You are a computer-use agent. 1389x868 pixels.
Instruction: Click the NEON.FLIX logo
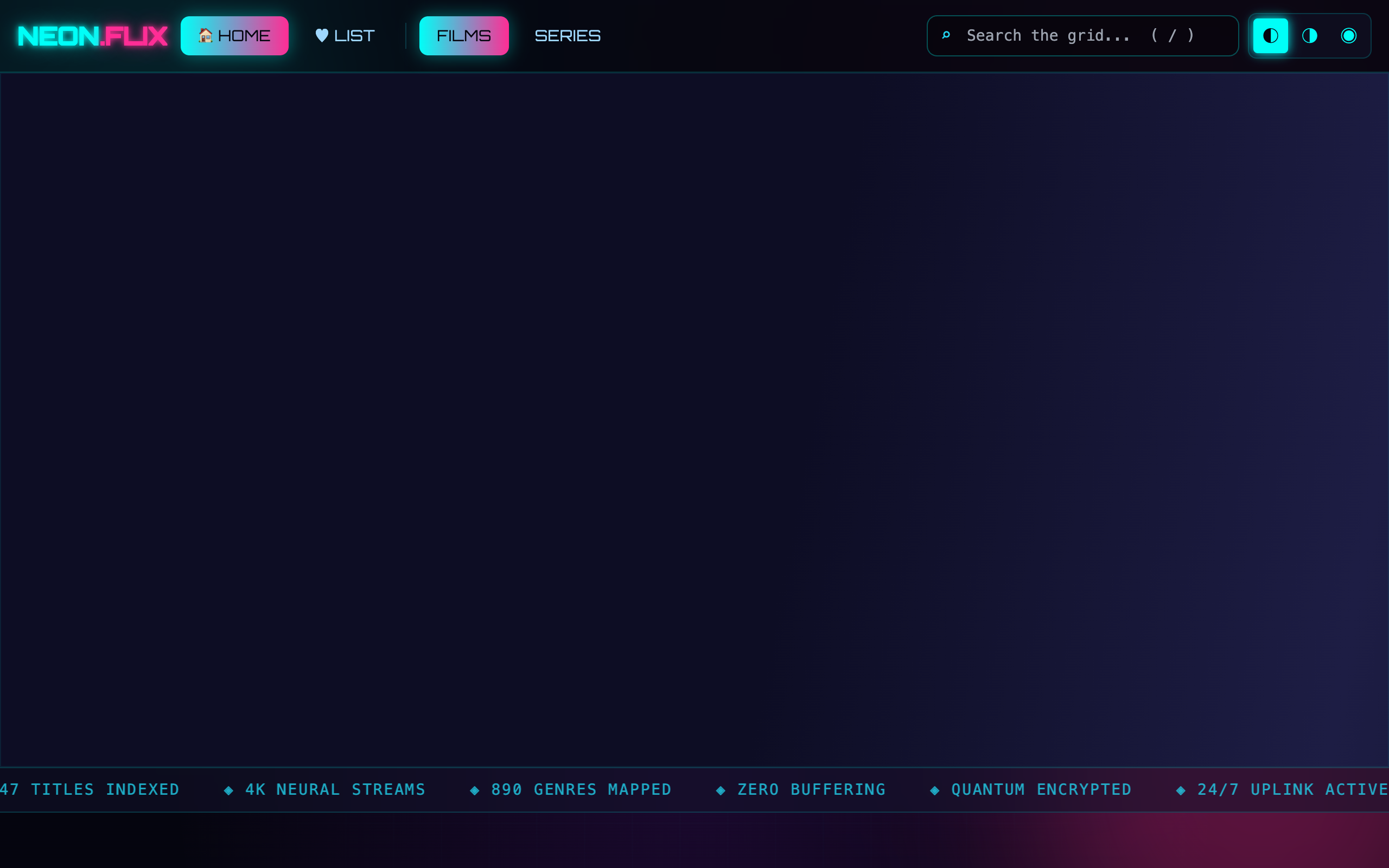(x=92, y=36)
